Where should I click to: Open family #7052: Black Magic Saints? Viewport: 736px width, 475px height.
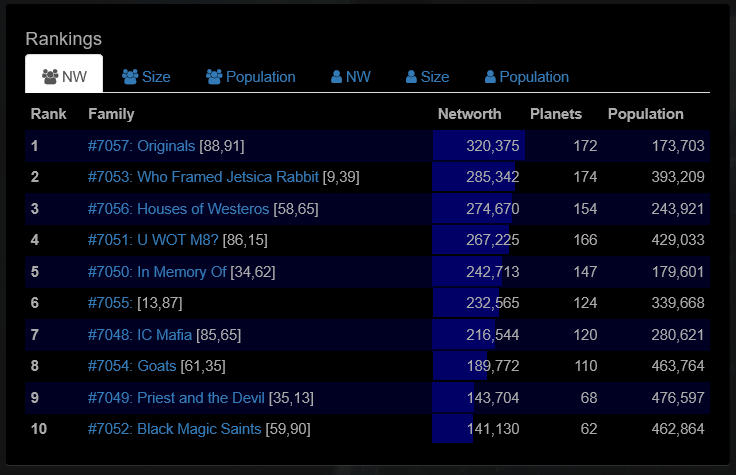[174, 429]
